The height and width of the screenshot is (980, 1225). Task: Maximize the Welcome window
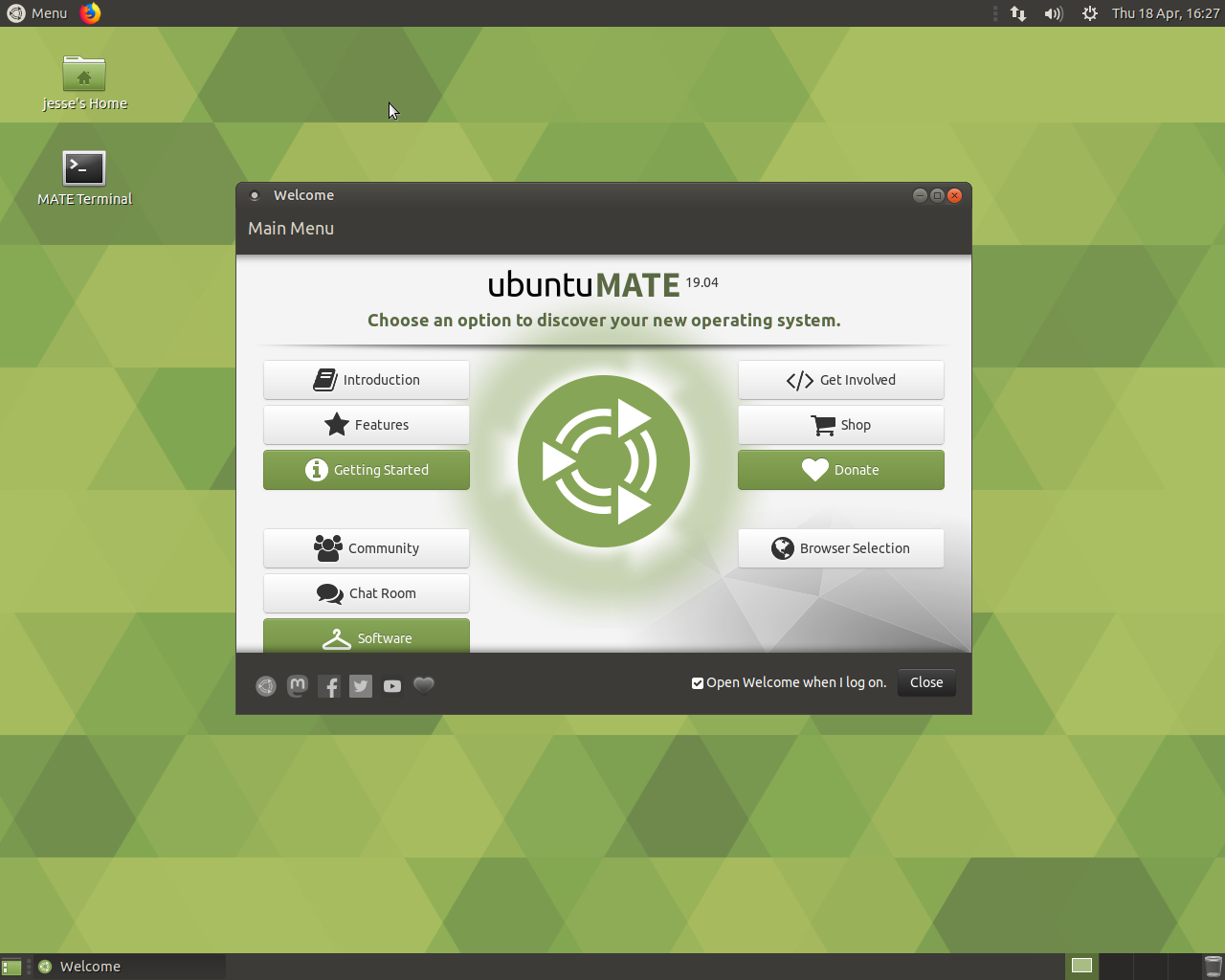coord(937,195)
